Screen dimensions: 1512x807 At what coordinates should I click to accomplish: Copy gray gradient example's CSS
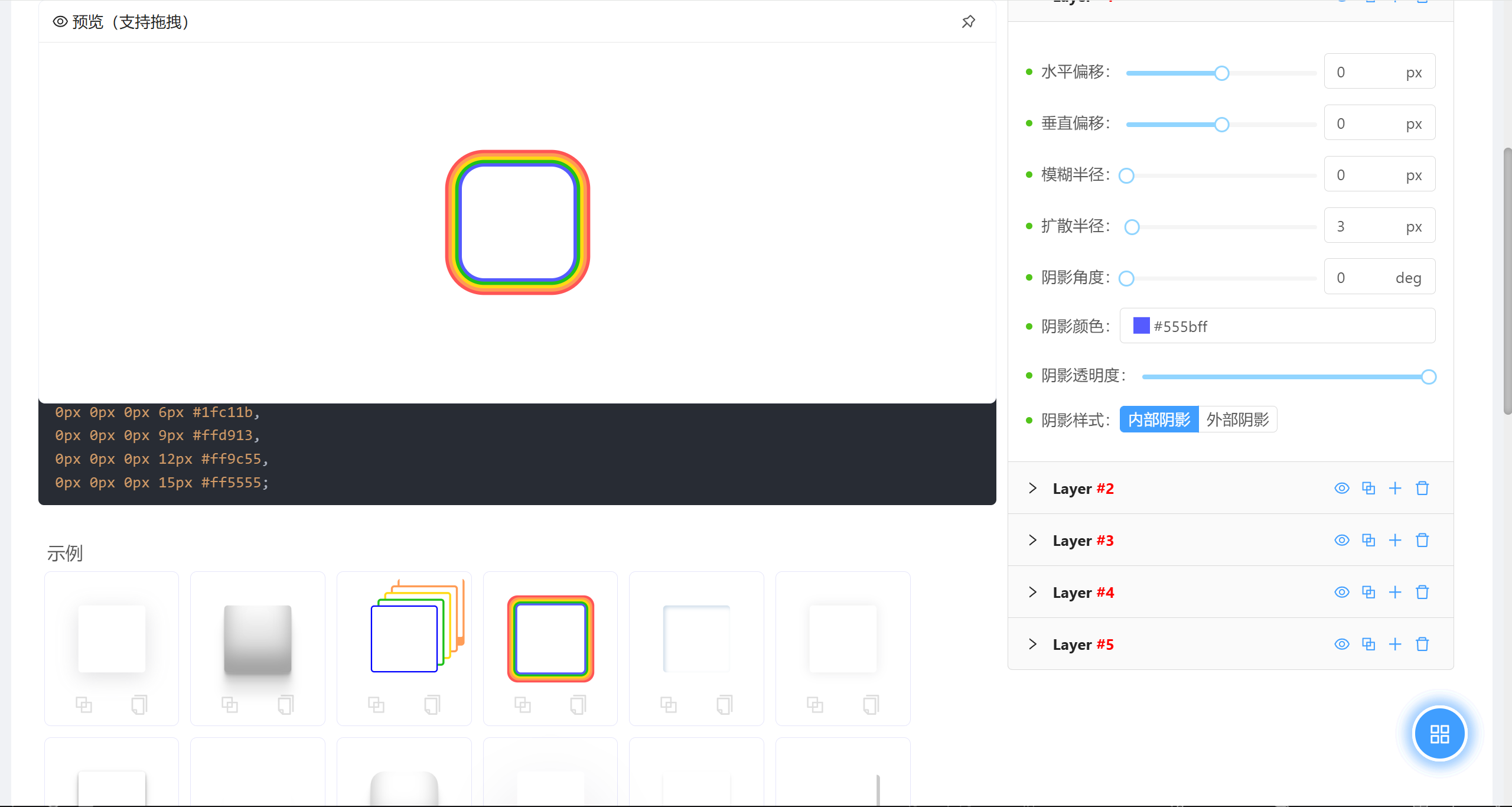click(286, 704)
